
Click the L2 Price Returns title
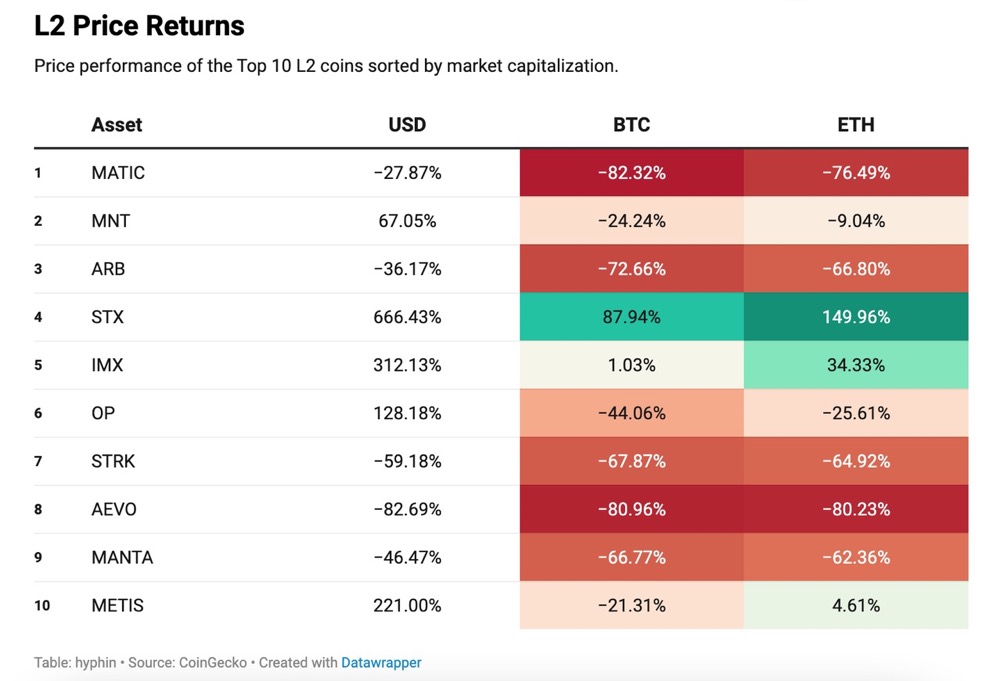point(139,26)
